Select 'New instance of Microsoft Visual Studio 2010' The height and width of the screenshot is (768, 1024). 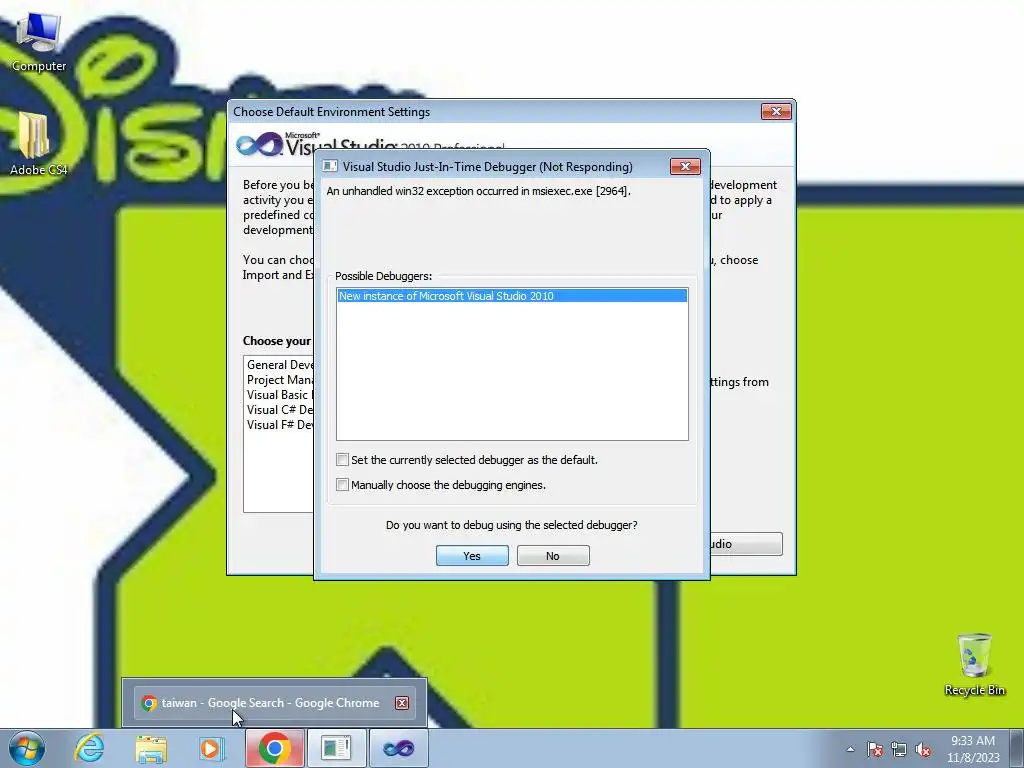(512, 296)
